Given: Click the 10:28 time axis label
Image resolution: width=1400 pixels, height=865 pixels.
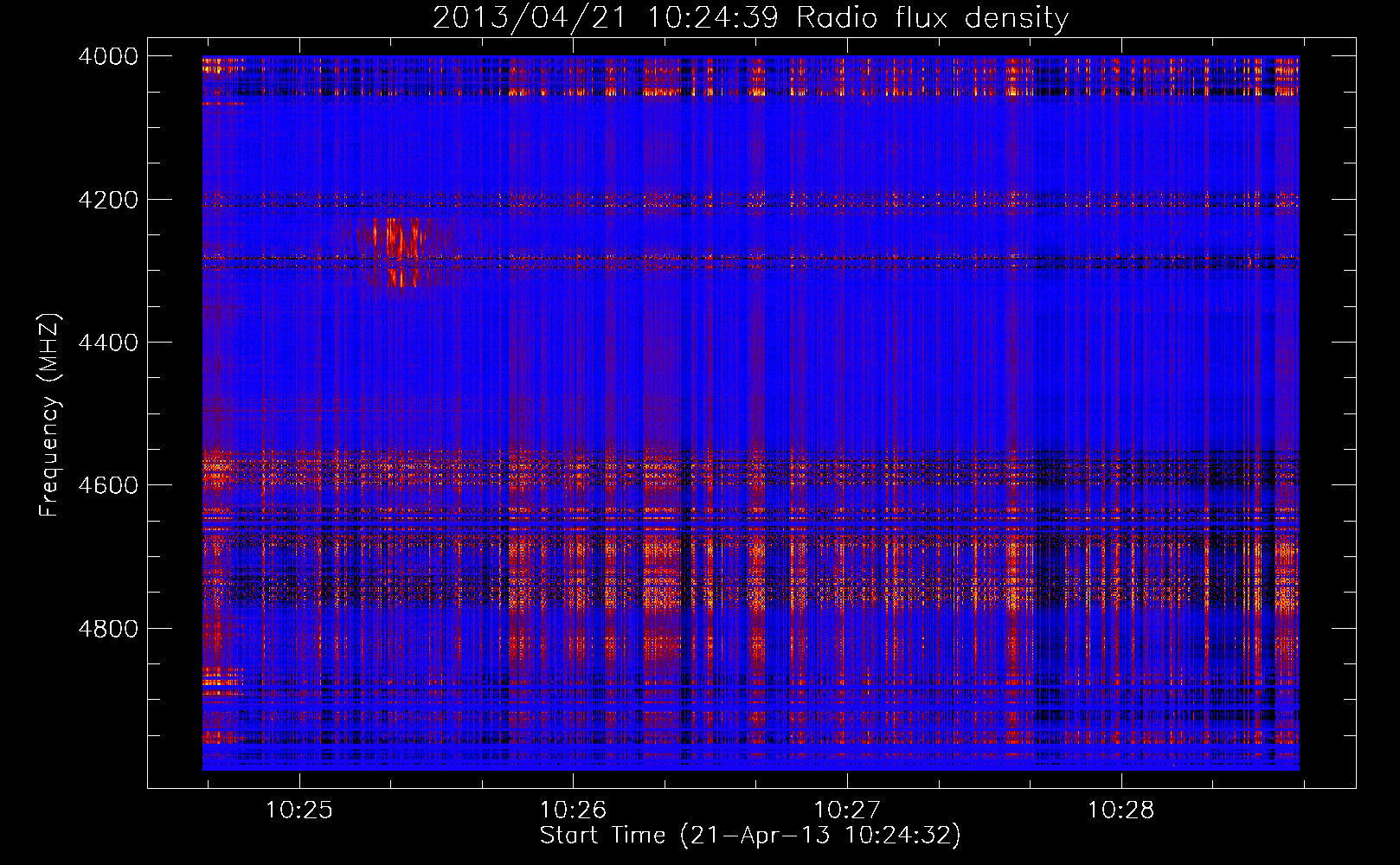Looking at the screenshot, I should pyautogui.click(x=1121, y=811).
